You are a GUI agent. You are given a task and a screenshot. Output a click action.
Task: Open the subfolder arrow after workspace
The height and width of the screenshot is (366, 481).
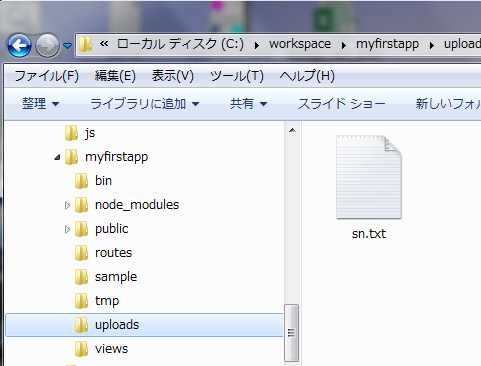[344, 45]
